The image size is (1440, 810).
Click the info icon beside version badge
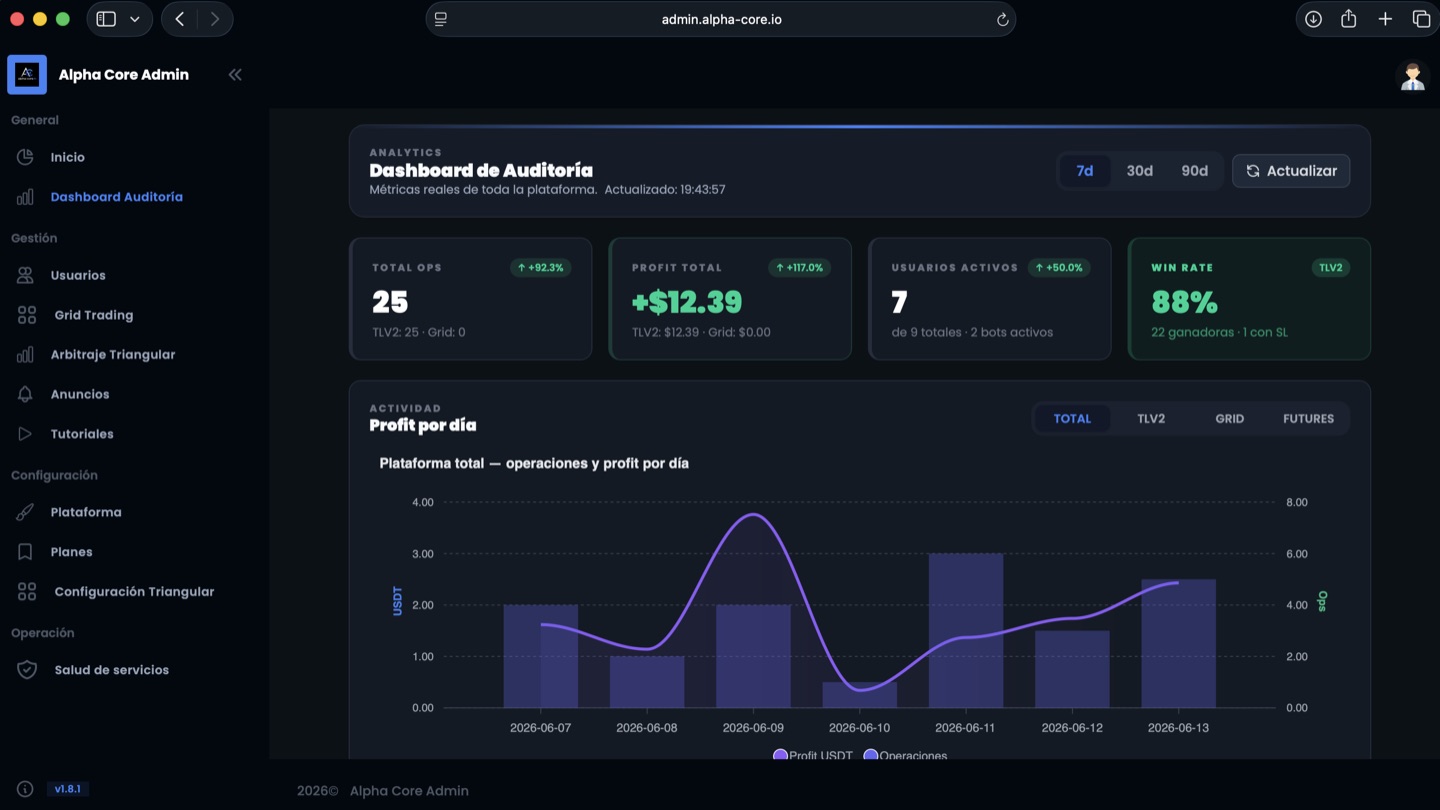(x=25, y=789)
